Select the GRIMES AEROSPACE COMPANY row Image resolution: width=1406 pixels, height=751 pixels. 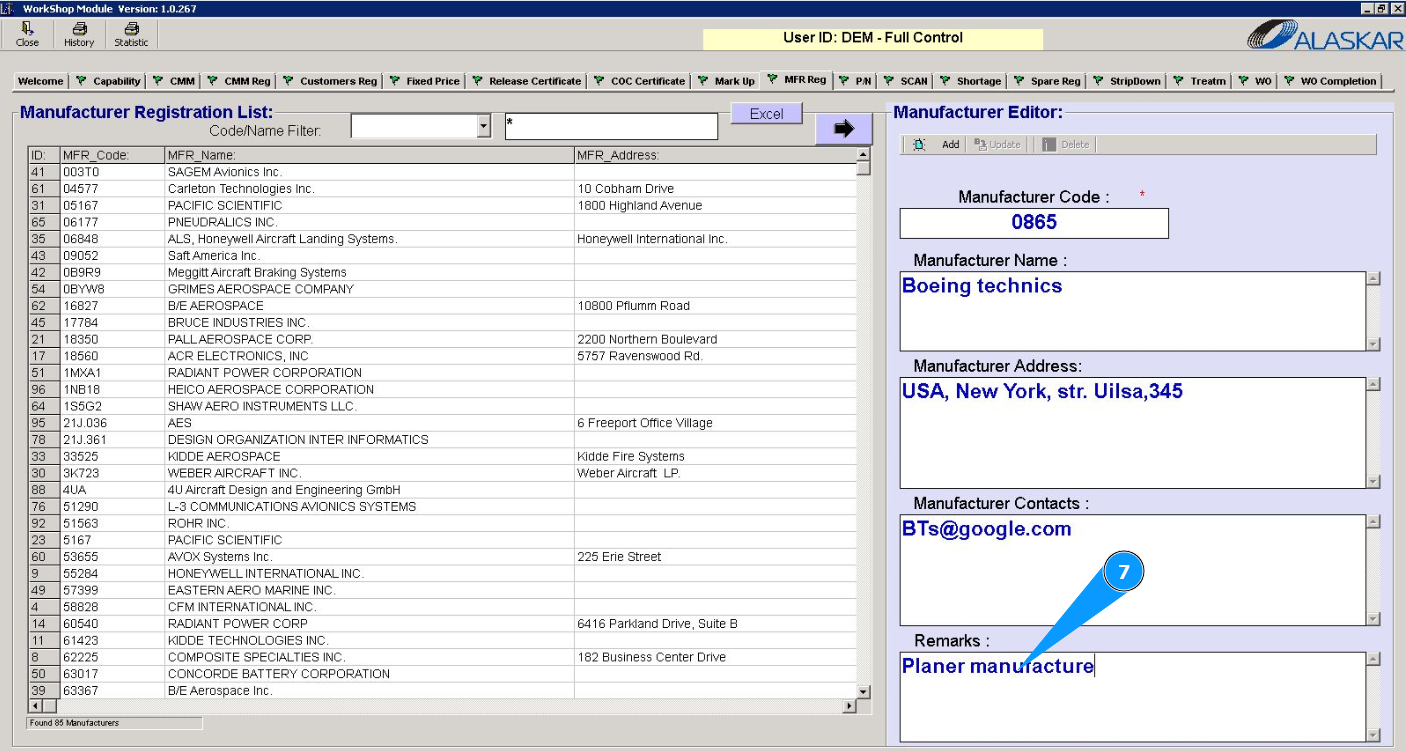[x=442, y=289]
